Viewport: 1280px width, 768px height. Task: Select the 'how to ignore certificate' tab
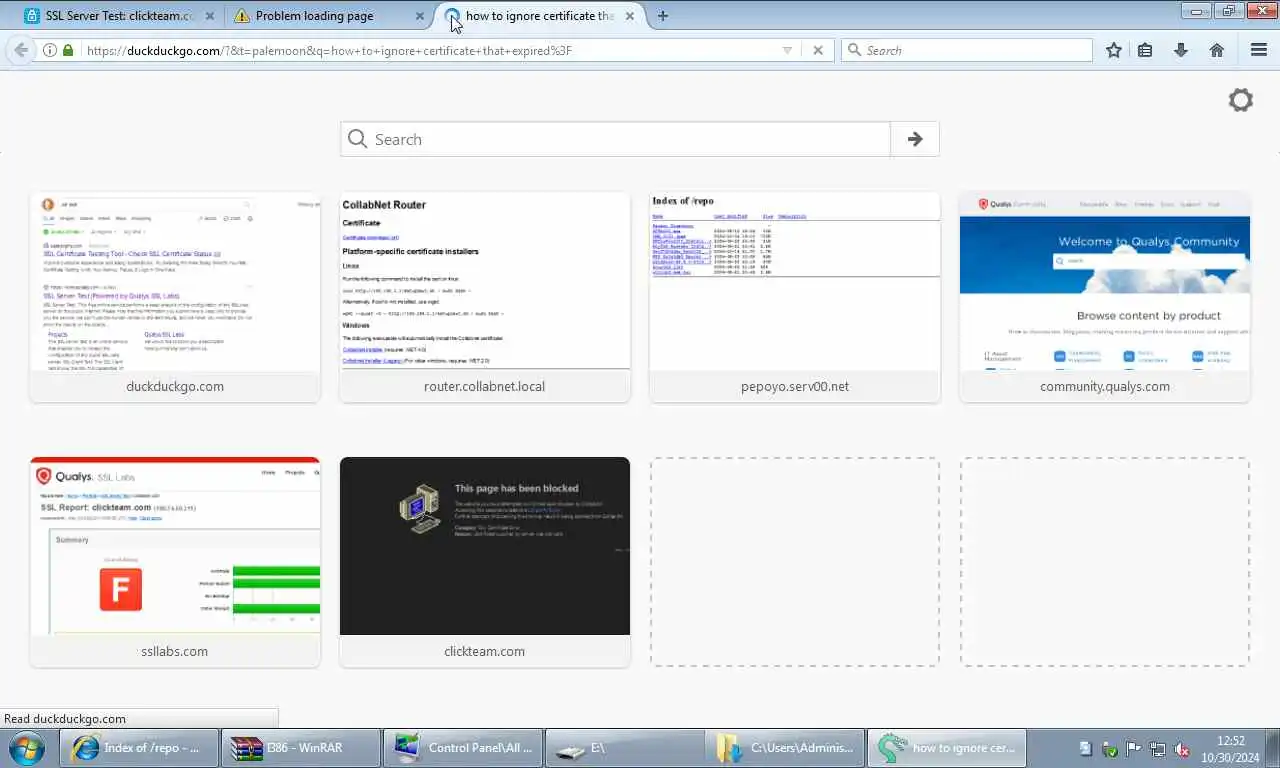[x=539, y=16]
